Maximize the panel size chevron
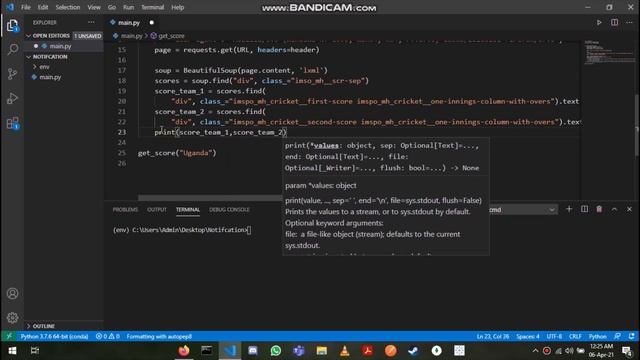Image resolution: width=640 pixels, height=360 pixels. 614,209
